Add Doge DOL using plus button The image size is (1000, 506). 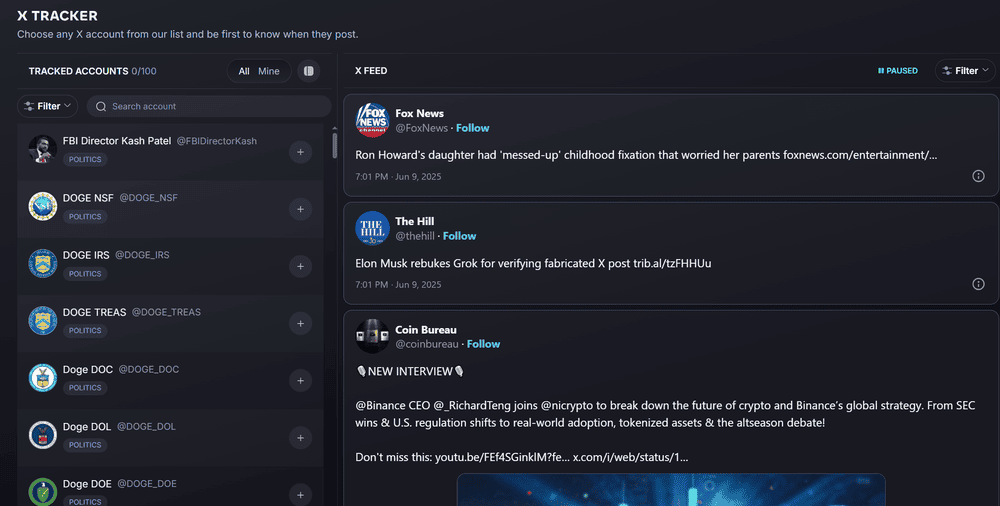click(x=300, y=438)
